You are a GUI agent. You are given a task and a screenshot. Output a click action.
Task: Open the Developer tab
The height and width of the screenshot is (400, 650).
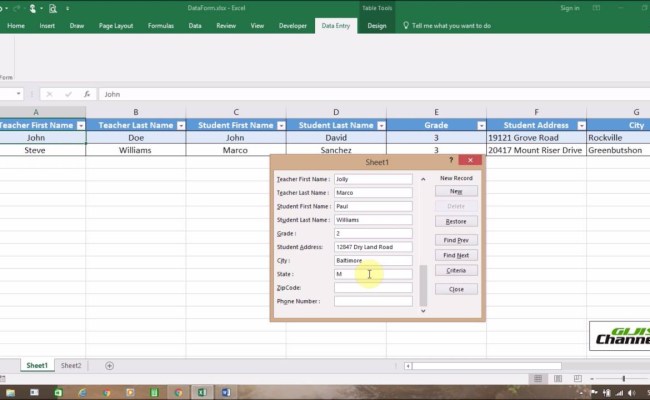click(293, 26)
